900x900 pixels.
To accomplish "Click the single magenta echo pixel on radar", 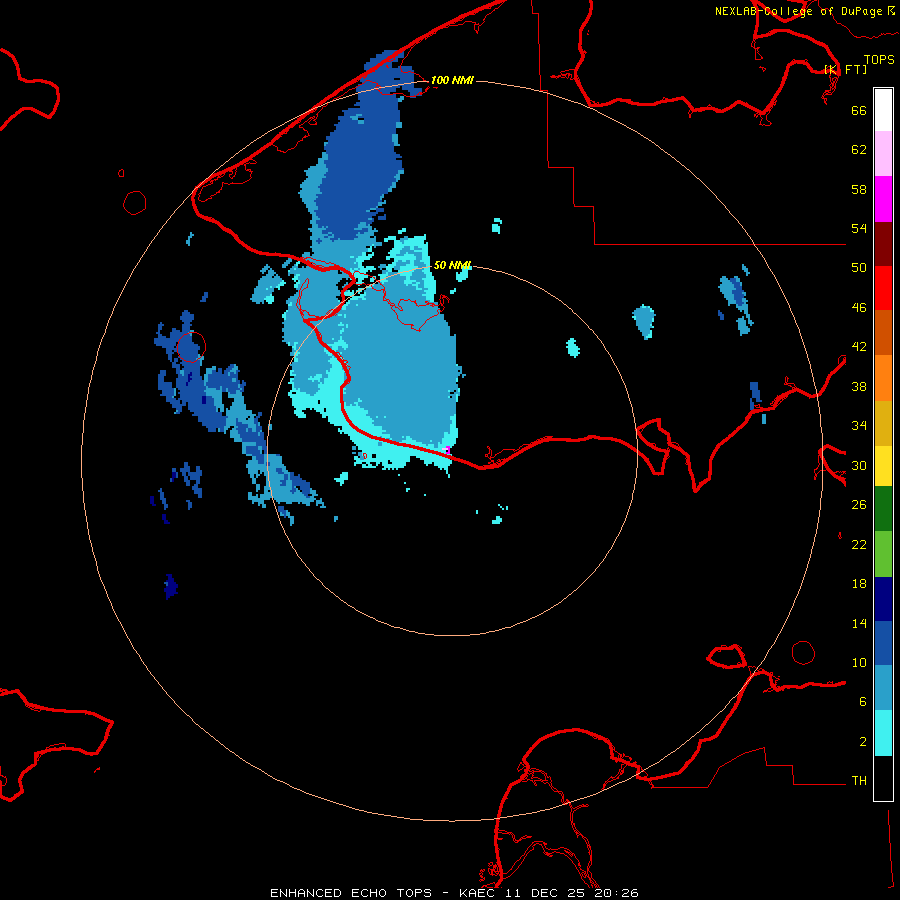I will coord(448,450).
